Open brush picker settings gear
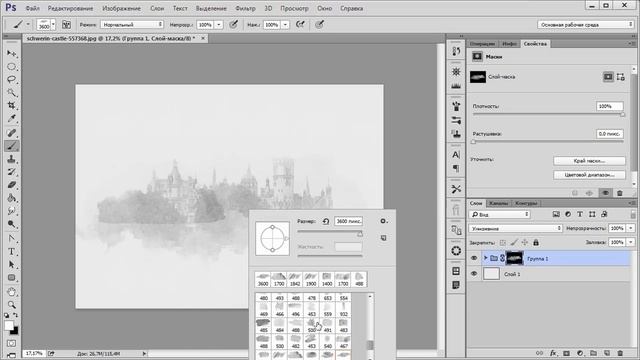 coord(383,221)
